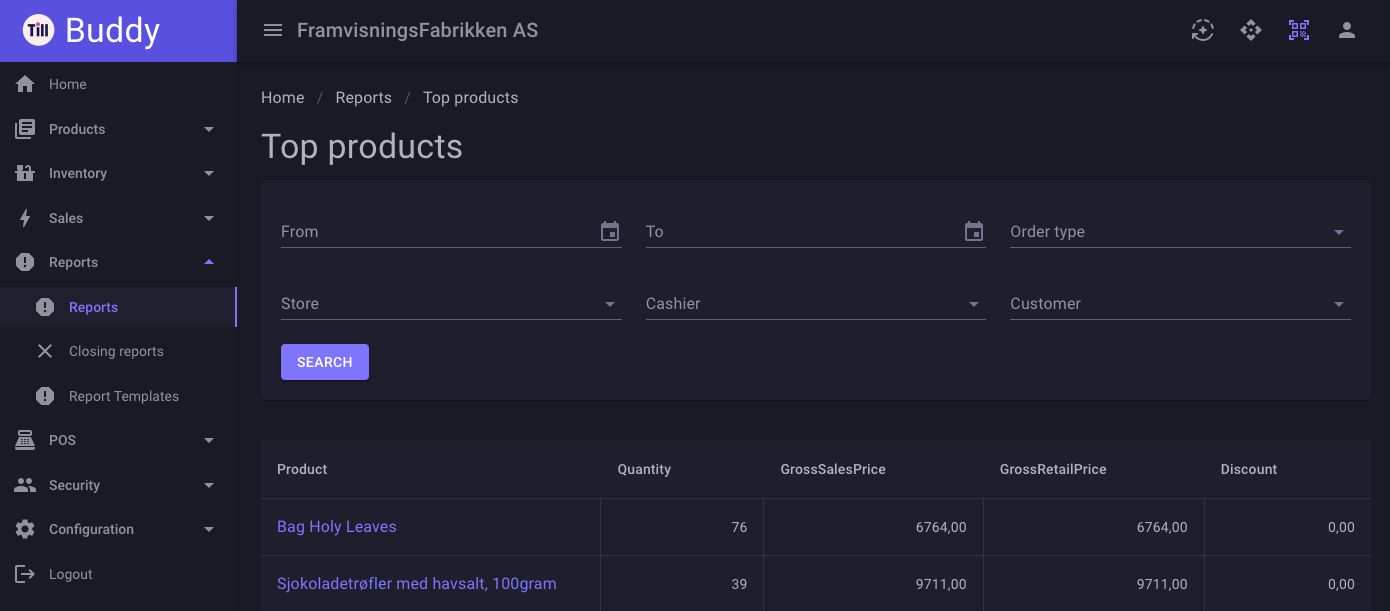Expand the Order type dropdown
Screen dimensions: 1390x611
1180,232
